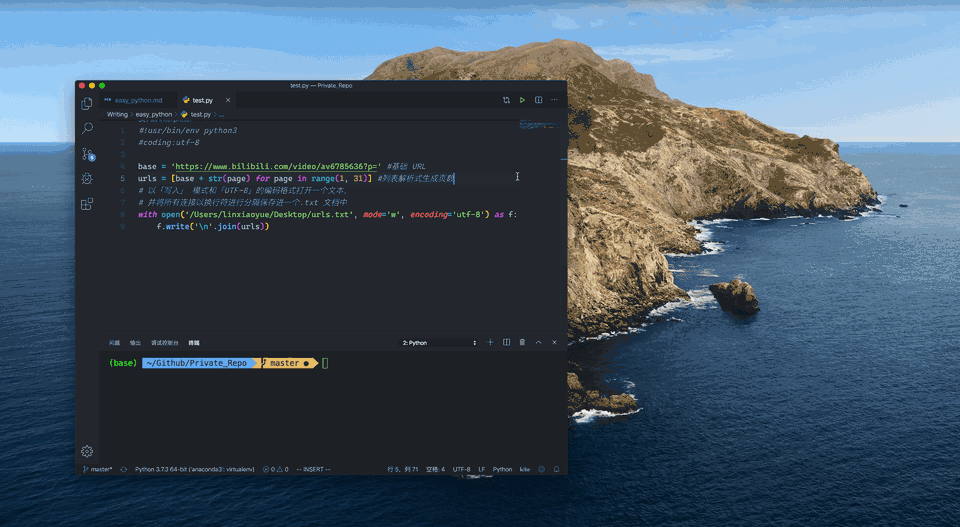Image resolution: width=960 pixels, height=527 pixels.
Task: Open the Explorer view in activity bar
Action: (x=87, y=103)
